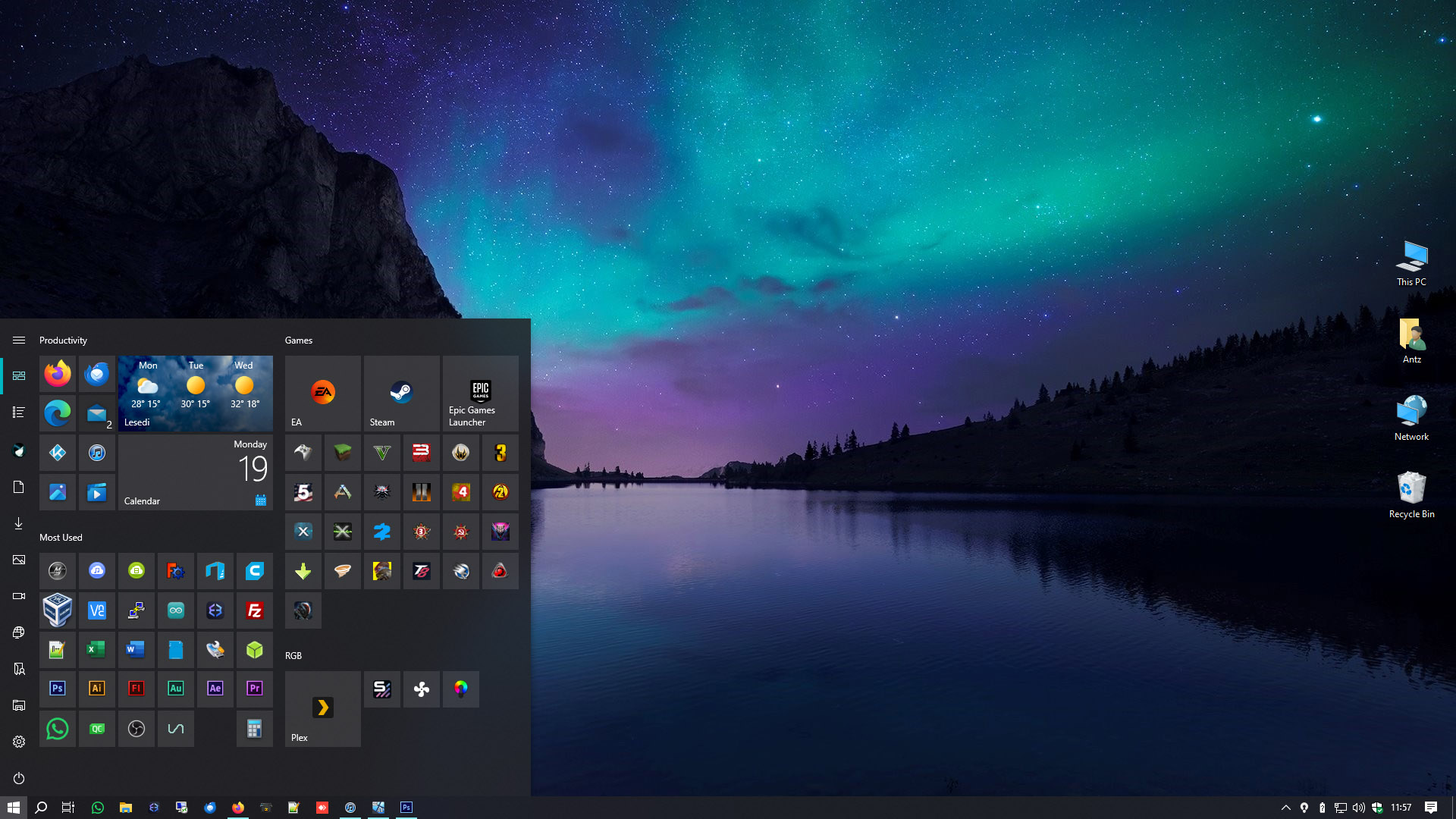Open WhatsApp from Most Used
Viewport: 1456px width, 819px height.
pos(57,729)
